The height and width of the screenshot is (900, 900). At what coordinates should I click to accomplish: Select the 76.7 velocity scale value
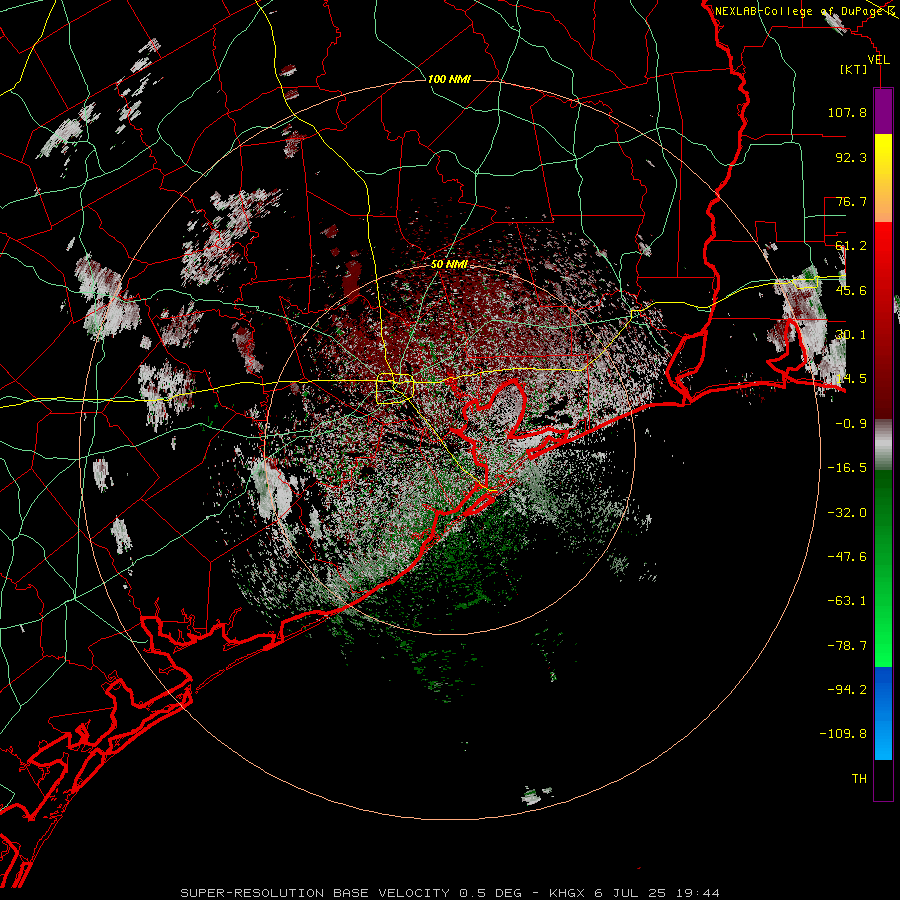coord(851,201)
